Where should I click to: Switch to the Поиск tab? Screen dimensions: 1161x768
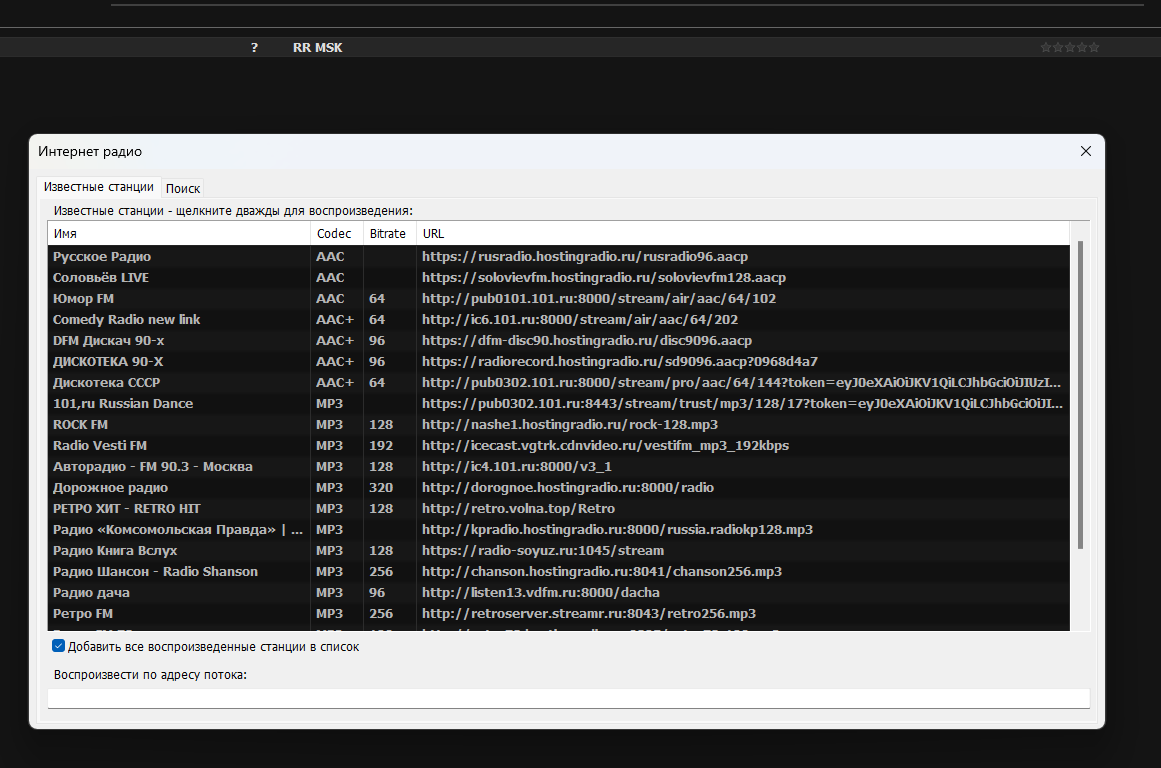183,188
